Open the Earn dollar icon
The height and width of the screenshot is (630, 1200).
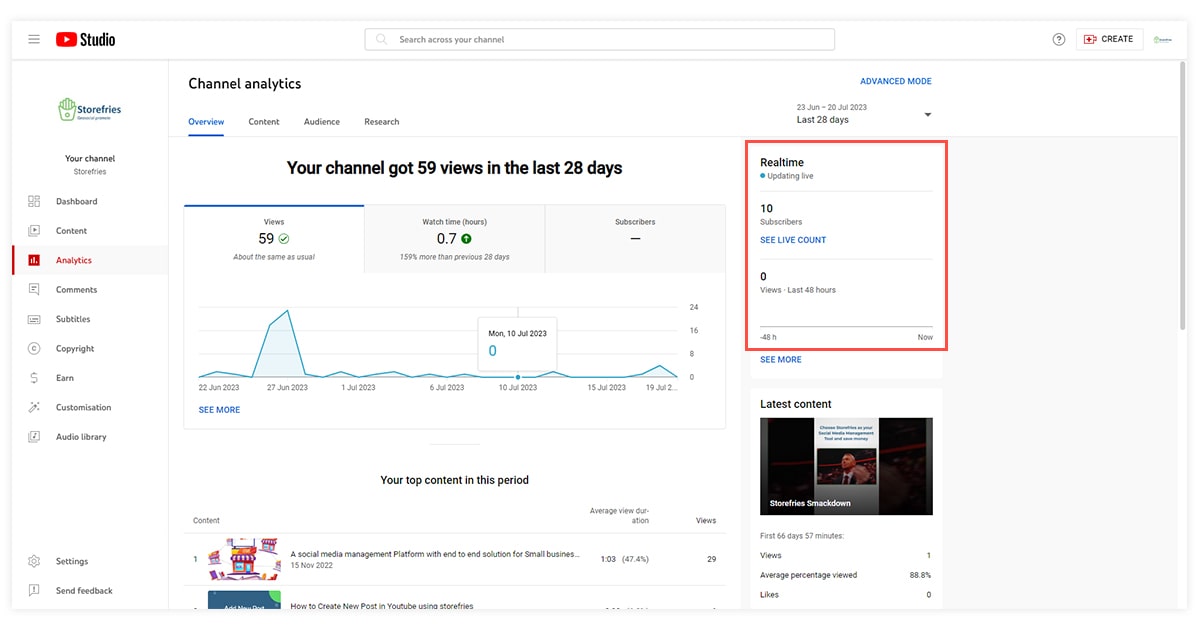click(34, 378)
